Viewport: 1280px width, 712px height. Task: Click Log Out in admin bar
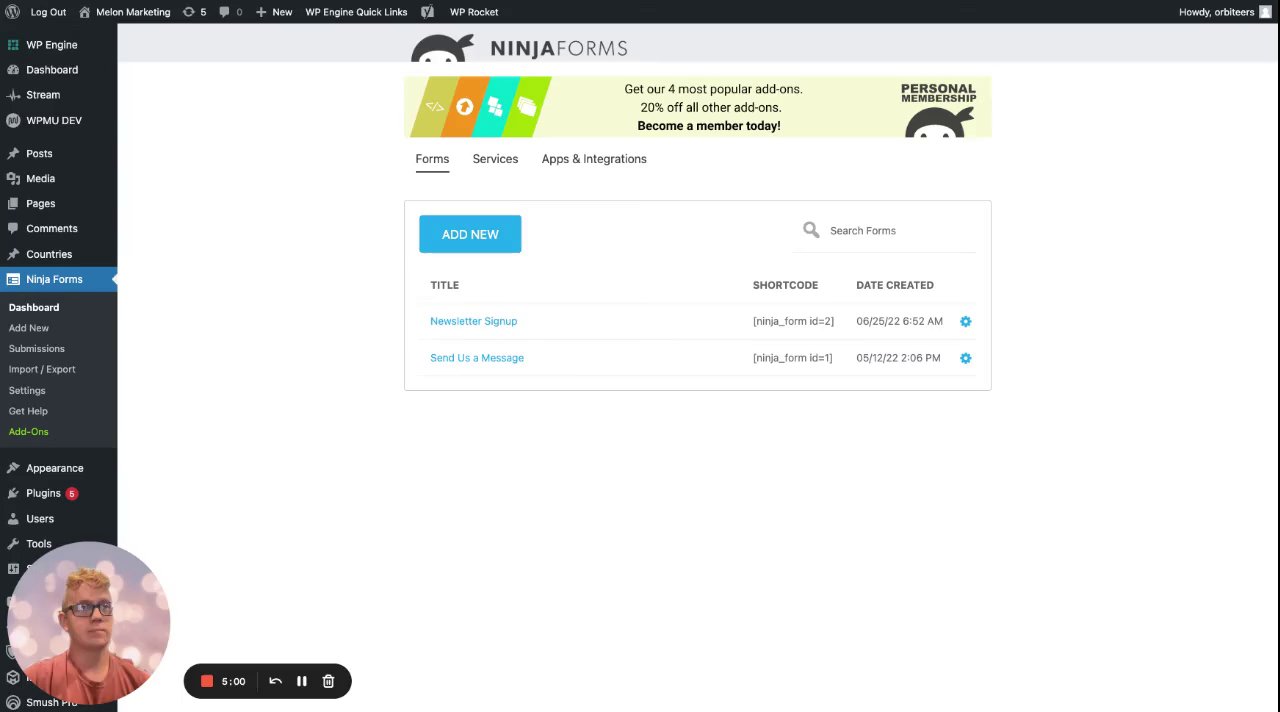click(x=48, y=12)
